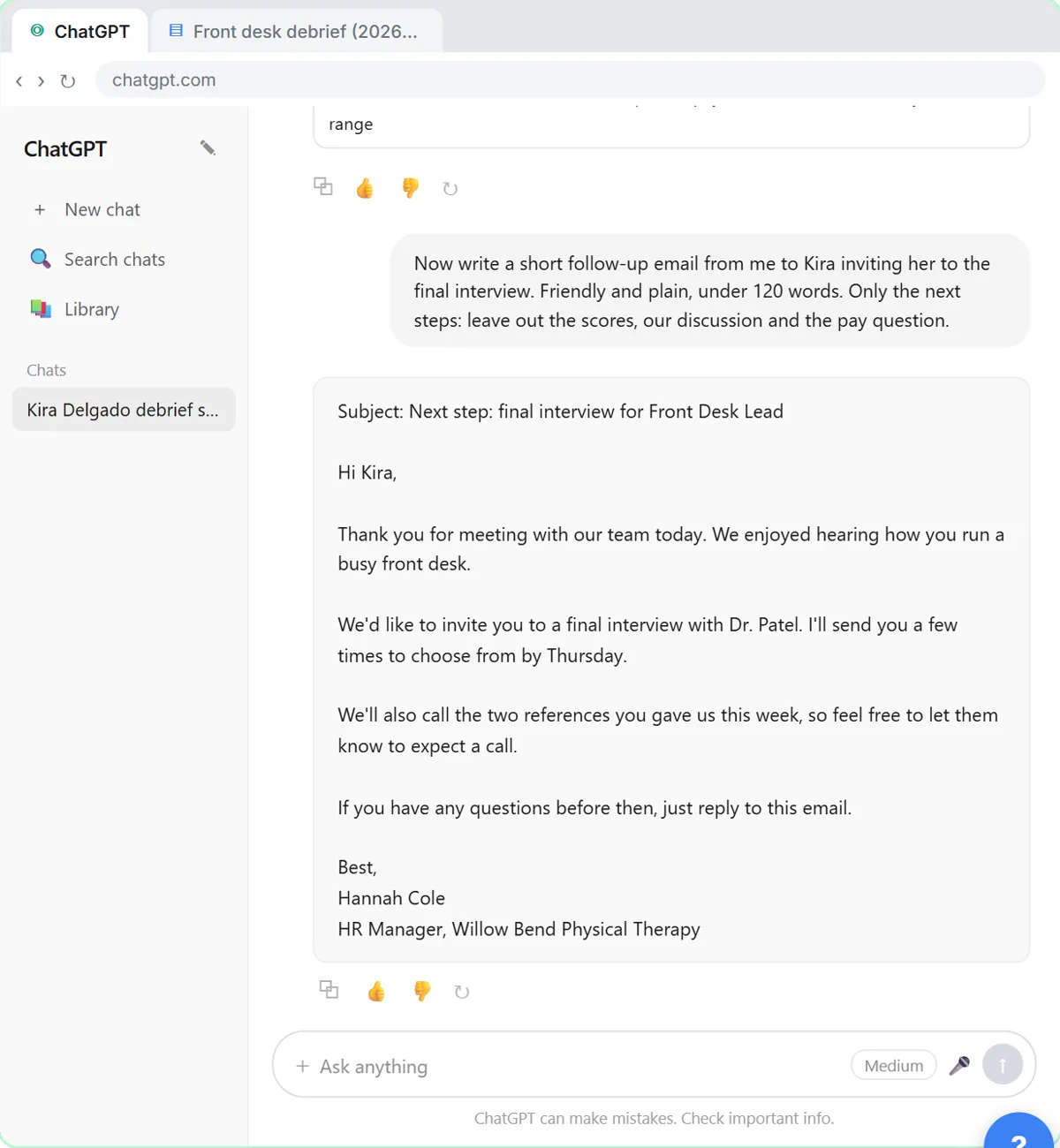Click the 'ChatGPT can make mistakes' disclaimer
Viewport: 1060px width, 1148px height.
[654, 1118]
